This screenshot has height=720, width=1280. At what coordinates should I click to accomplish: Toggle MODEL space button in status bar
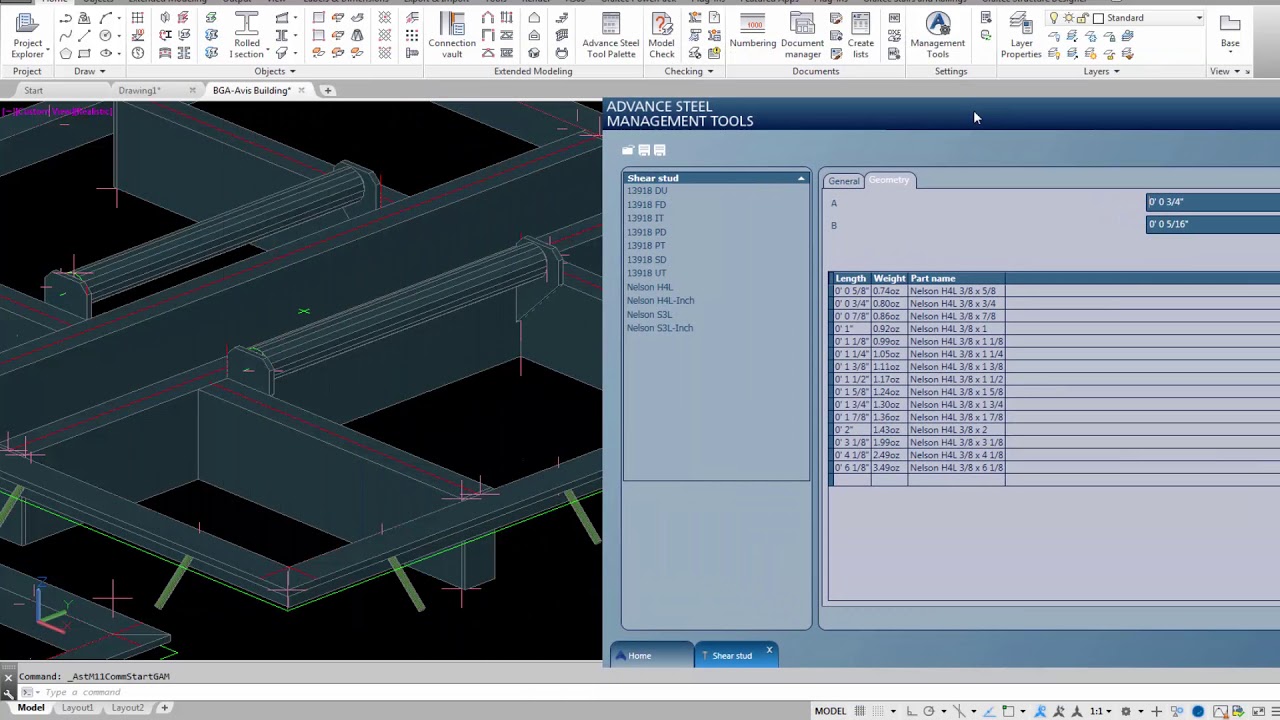tap(830, 711)
